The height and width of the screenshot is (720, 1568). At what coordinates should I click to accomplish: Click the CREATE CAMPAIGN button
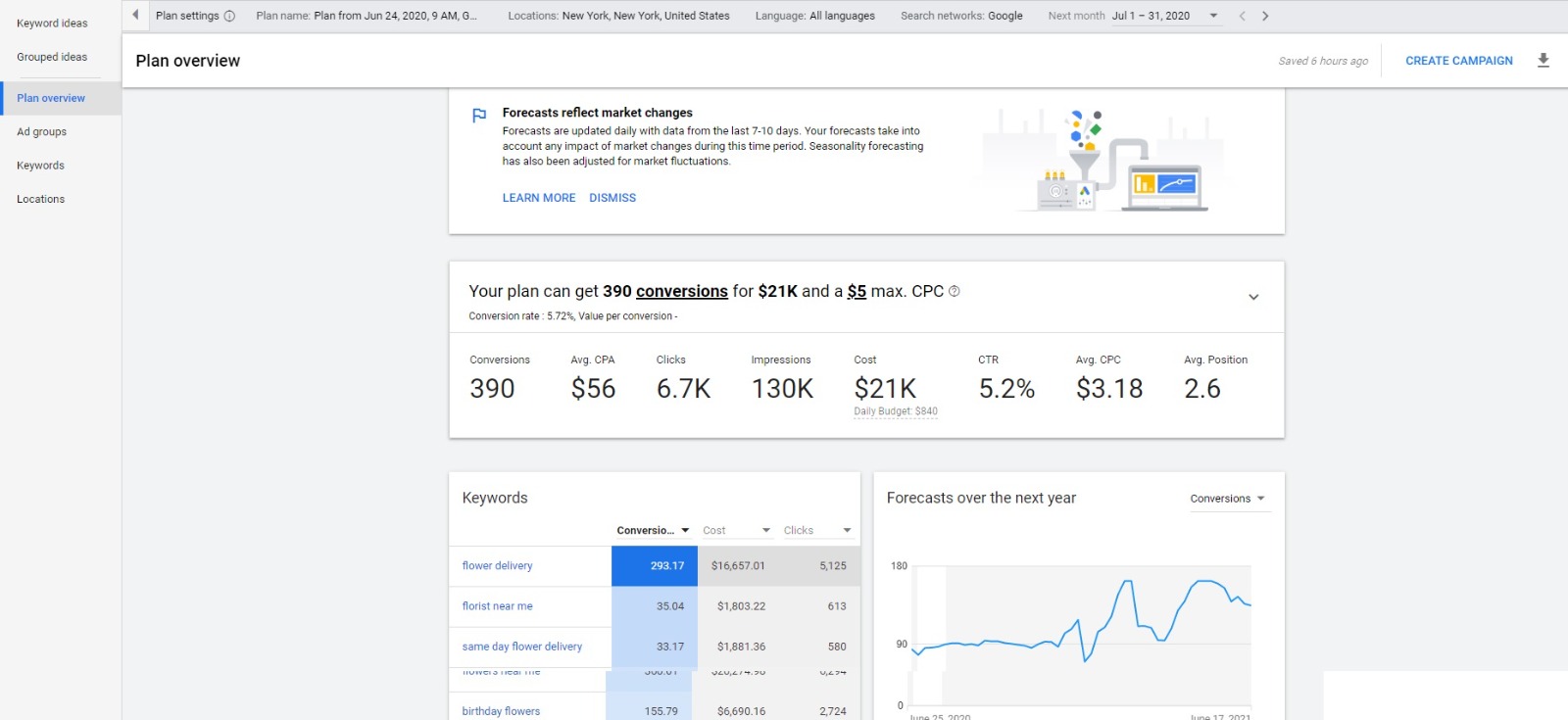tap(1459, 61)
